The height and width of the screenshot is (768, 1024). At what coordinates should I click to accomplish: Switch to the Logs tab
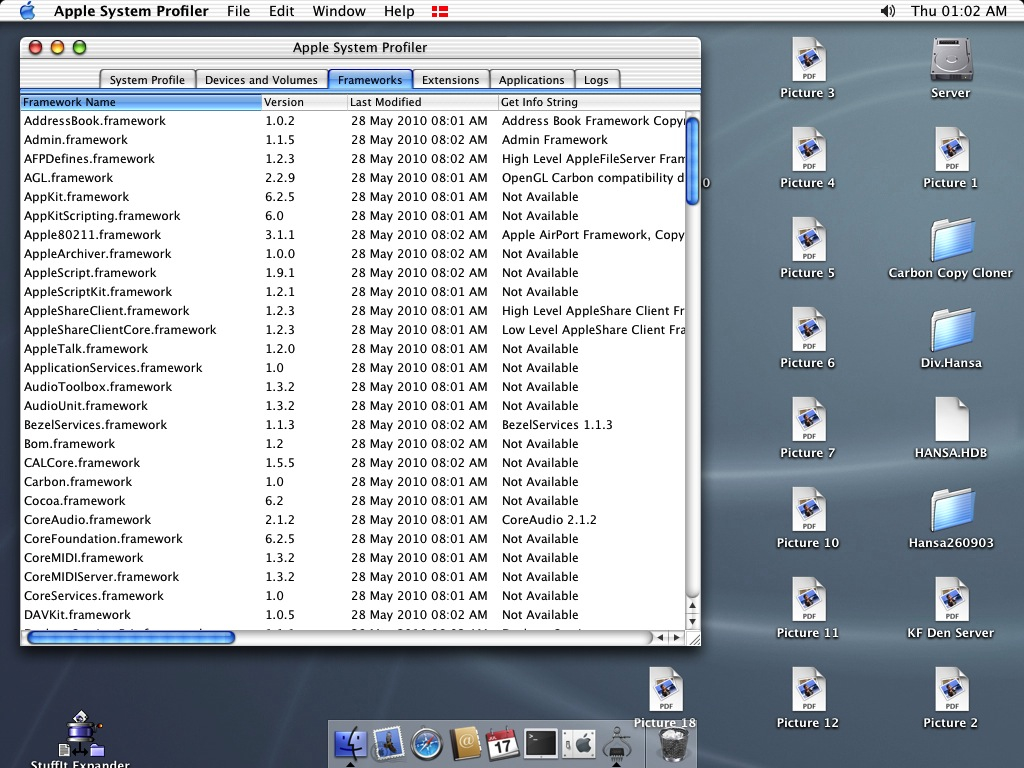tap(596, 80)
